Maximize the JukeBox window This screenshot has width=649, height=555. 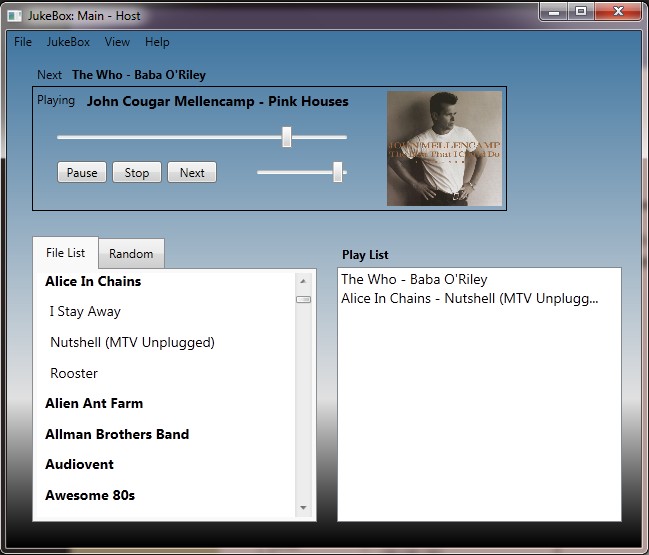[x=581, y=12]
